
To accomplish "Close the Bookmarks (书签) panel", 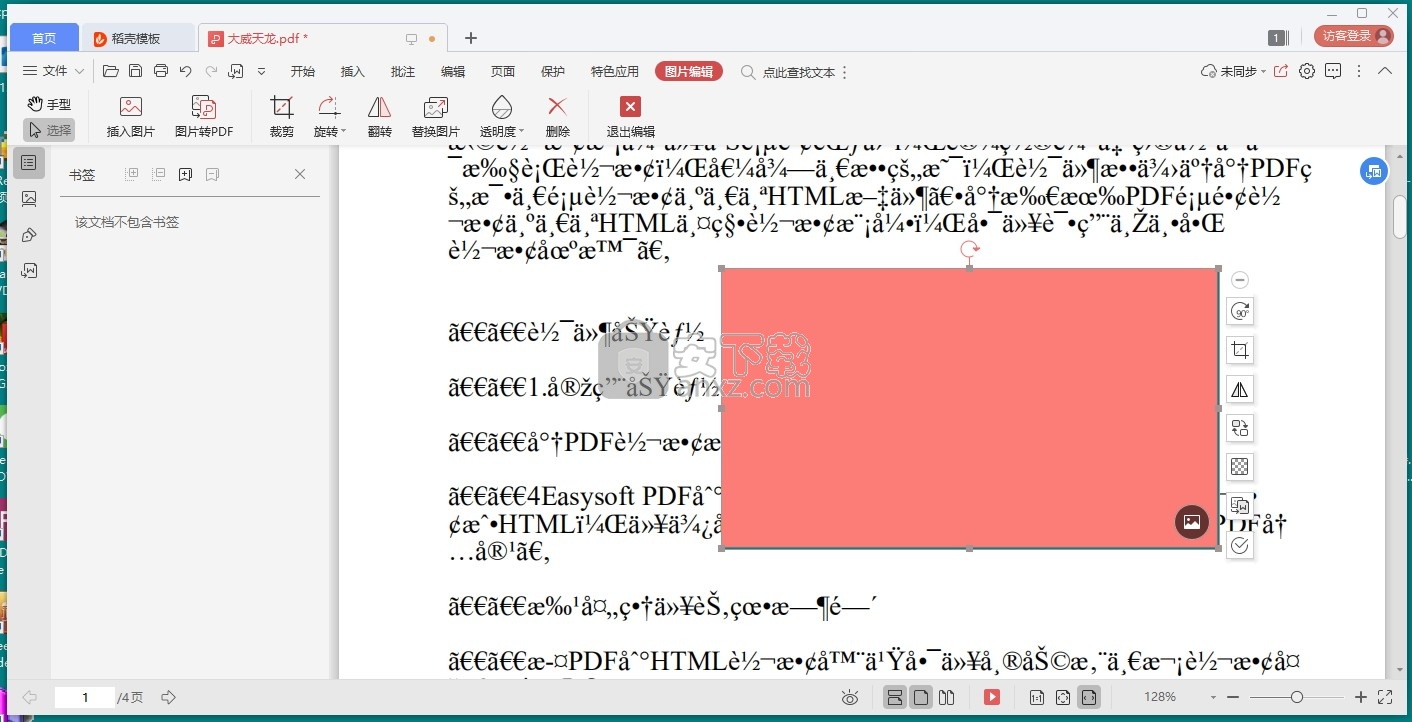I will 300,174.
